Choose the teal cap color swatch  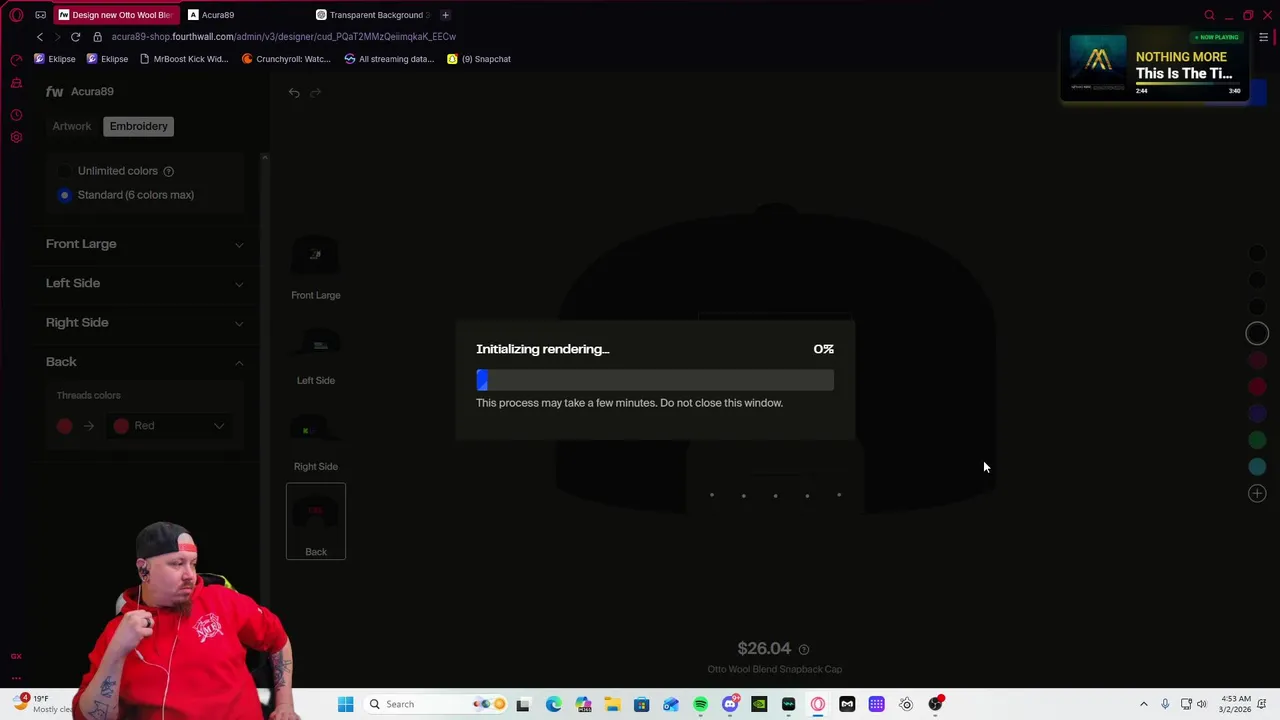pos(1257,467)
